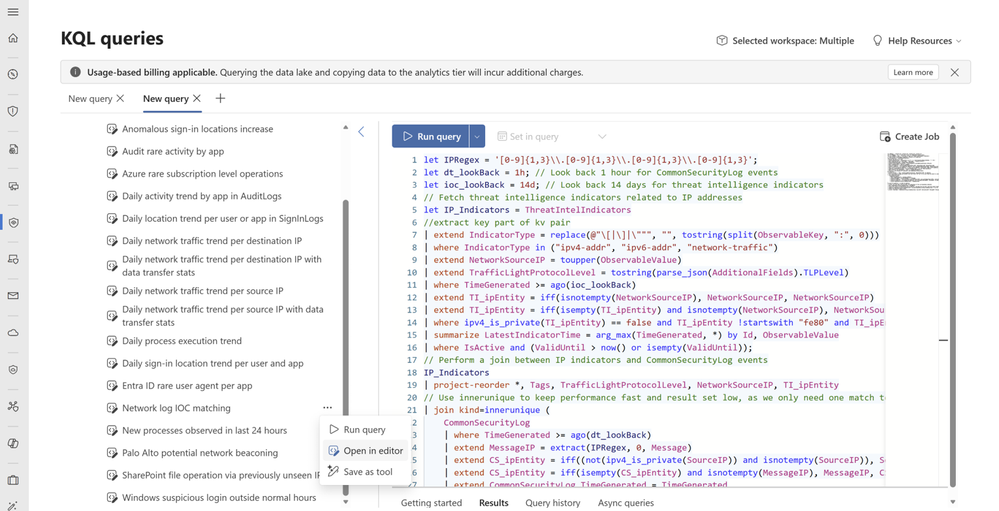Open the briefcase icon in the sidebar
The image size is (999, 511).
pos(13,480)
